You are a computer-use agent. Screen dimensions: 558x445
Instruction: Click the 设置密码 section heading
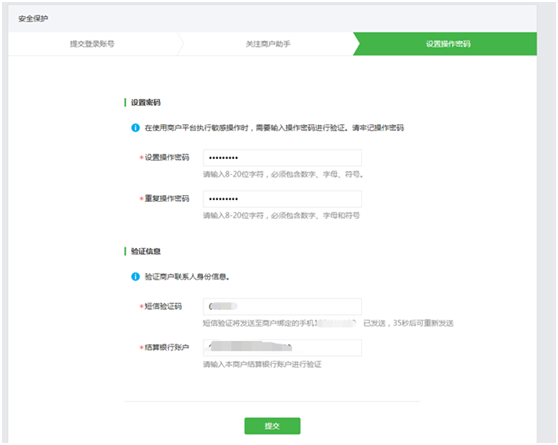pos(146,103)
